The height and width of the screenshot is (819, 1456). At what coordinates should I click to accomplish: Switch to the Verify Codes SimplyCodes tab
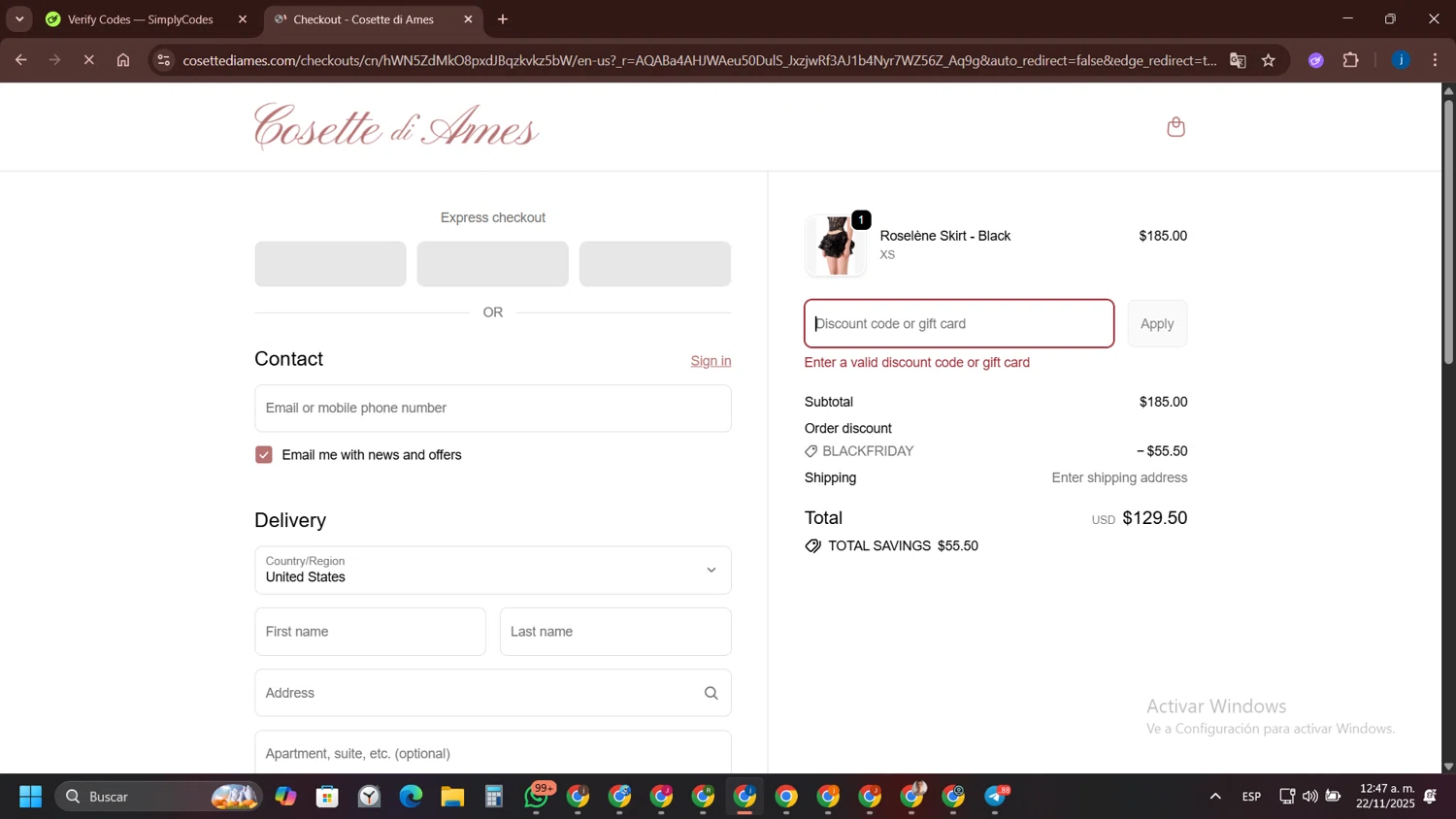coord(141,19)
